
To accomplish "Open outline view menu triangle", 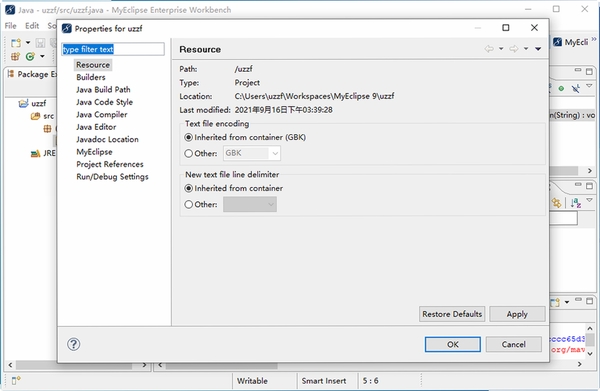I will (x=589, y=86).
